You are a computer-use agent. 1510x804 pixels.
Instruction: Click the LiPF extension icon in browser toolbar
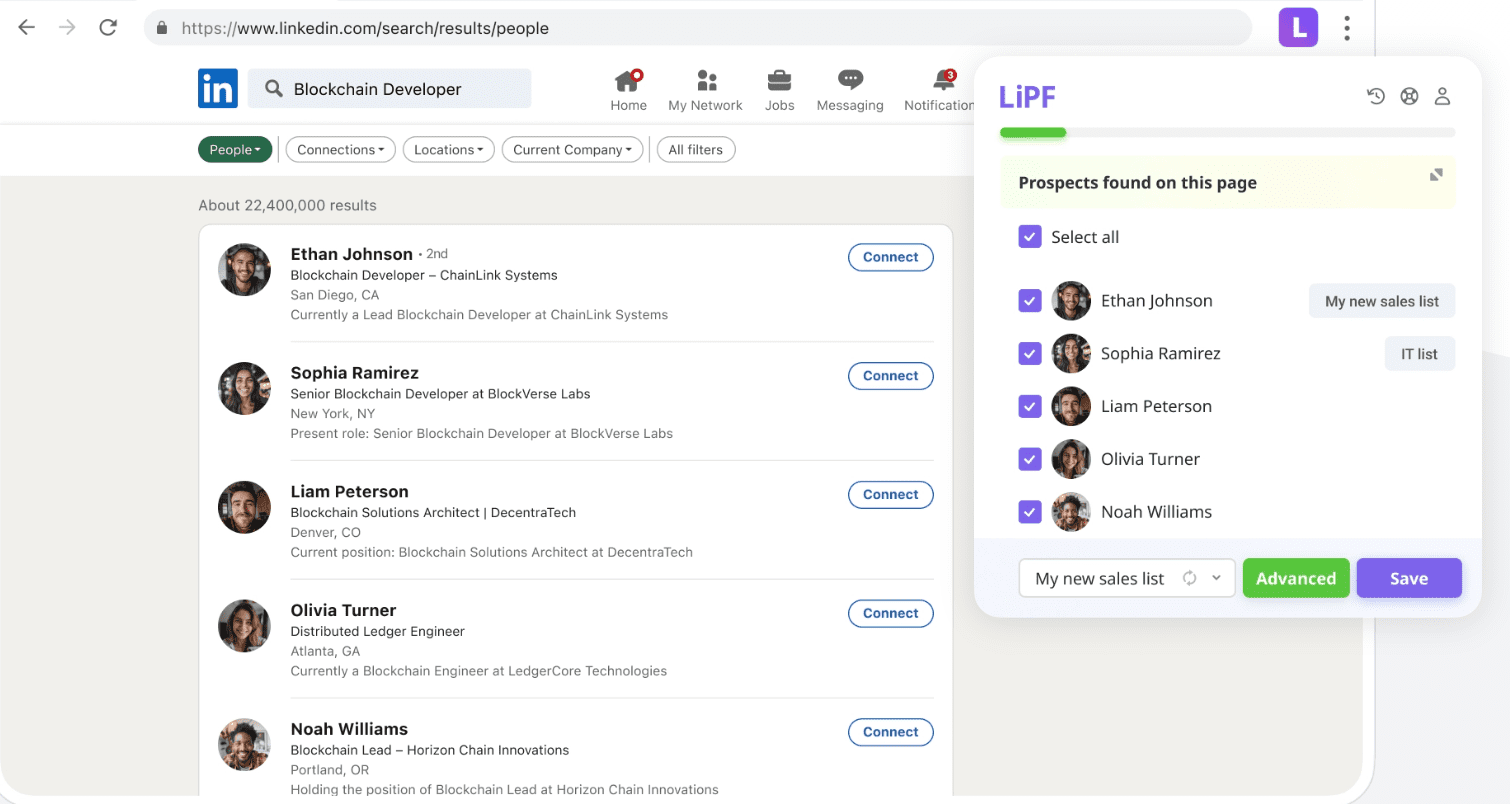click(1298, 27)
